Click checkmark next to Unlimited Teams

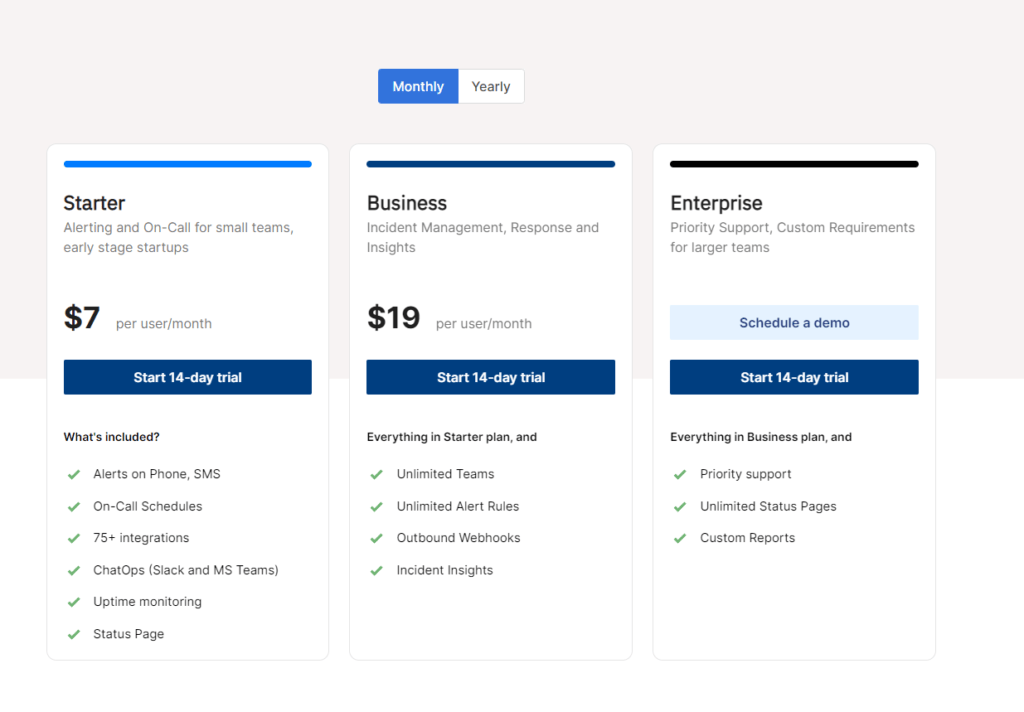pyautogui.click(x=377, y=474)
